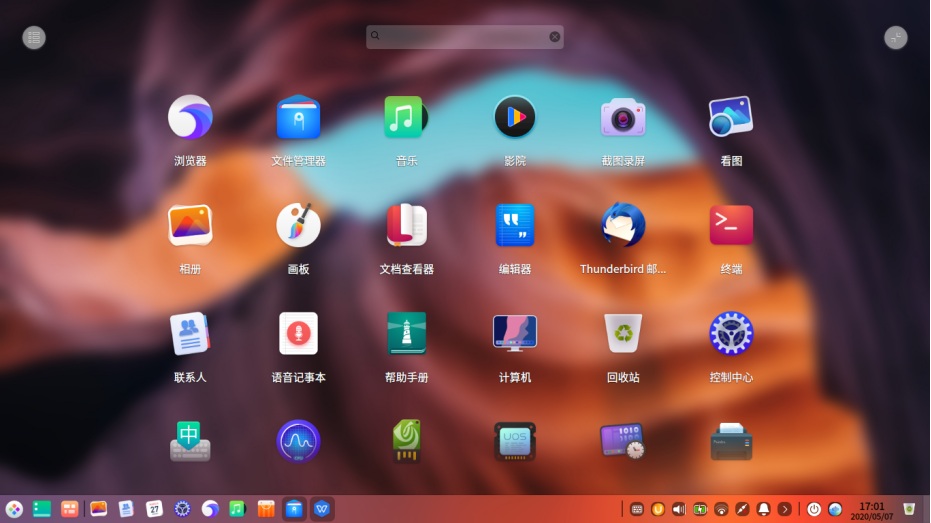Launch the 看图 image viewer
Viewport: 931px width, 523px height.
[x=731, y=117]
